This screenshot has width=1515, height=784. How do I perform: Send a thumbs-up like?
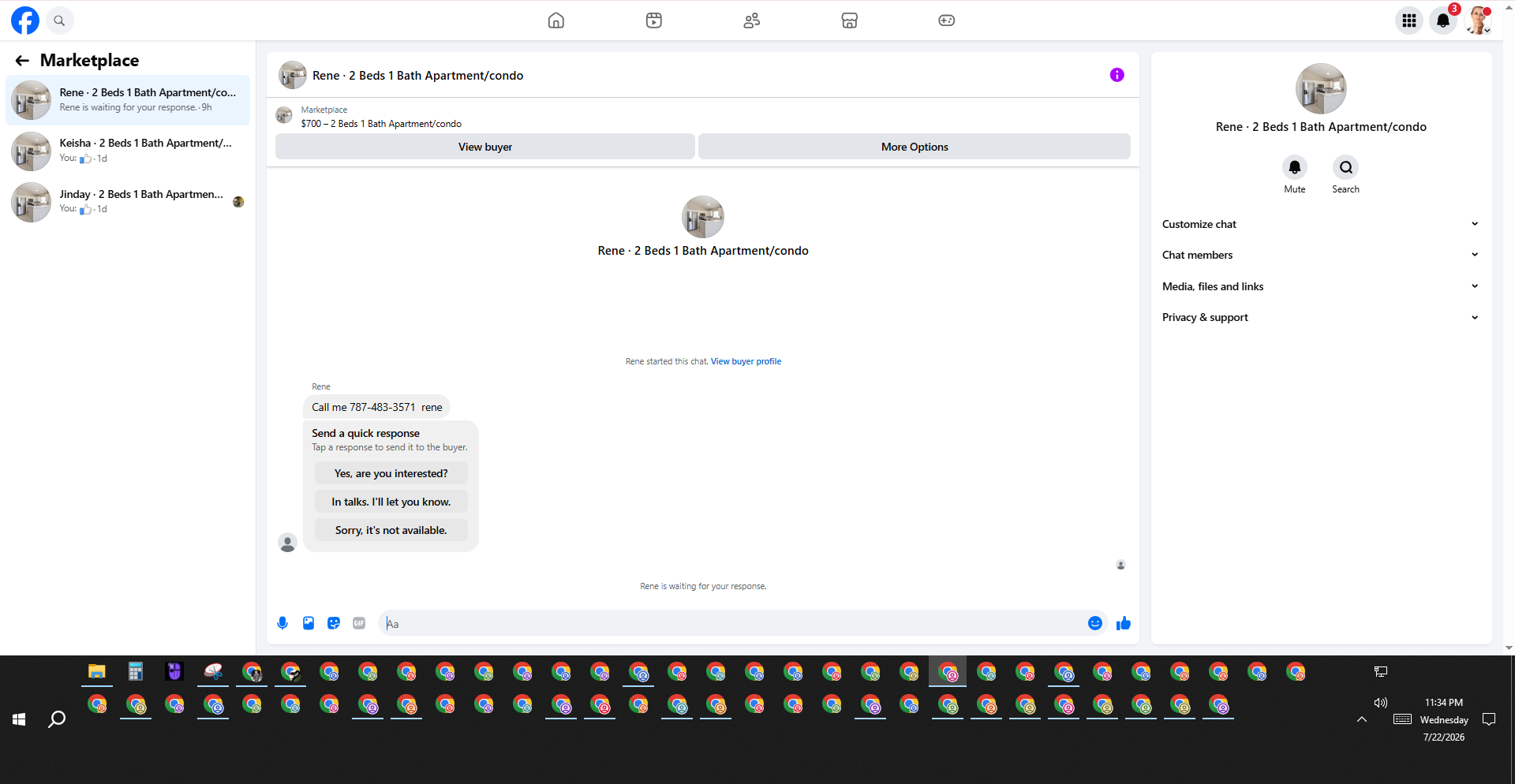coord(1124,623)
